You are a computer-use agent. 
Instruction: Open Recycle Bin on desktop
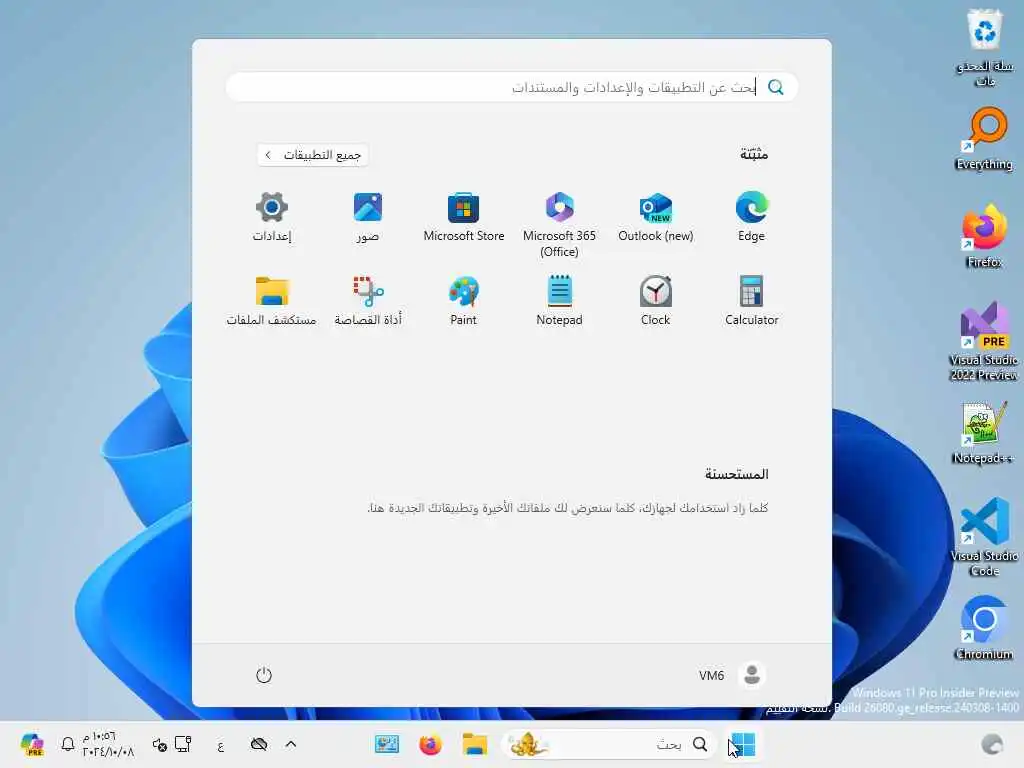tap(984, 48)
